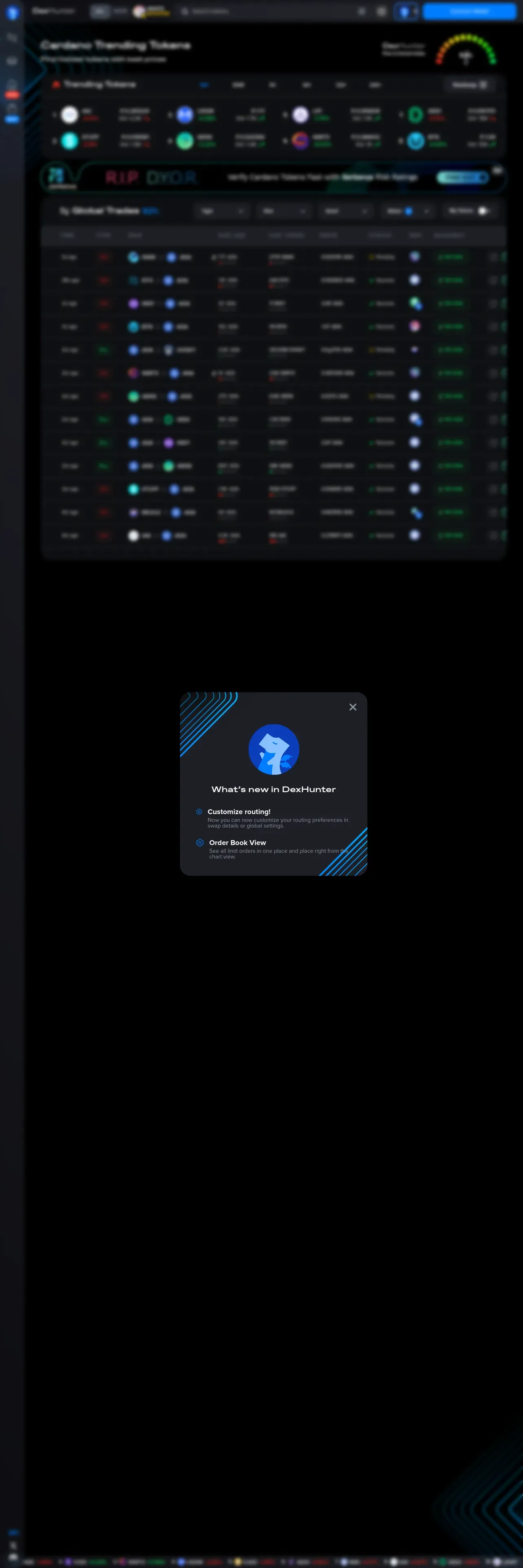
Task: Close the What's new in DexHunter dialog
Action: coord(352,707)
